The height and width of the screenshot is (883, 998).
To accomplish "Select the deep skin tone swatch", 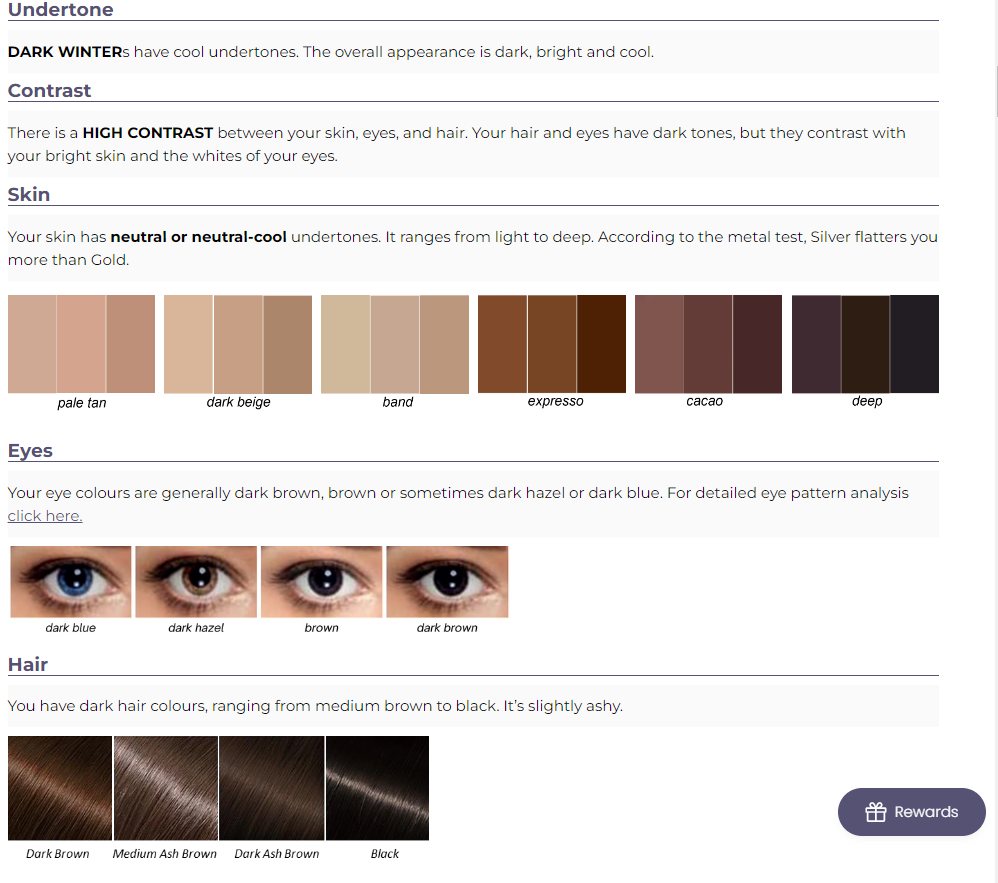I will (865, 344).
